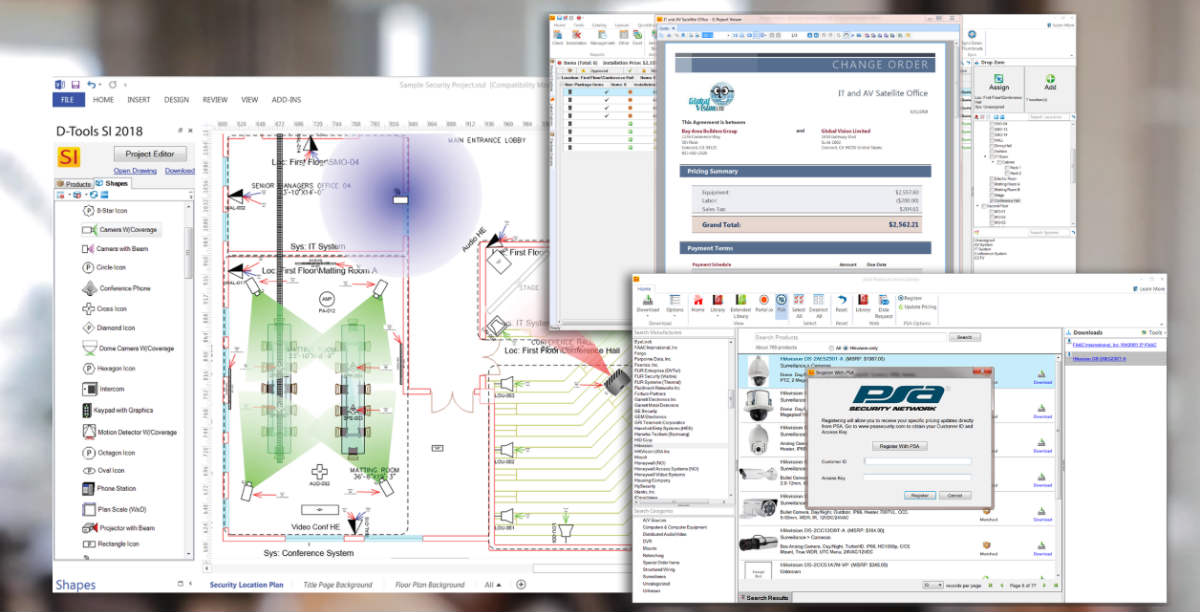Image resolution: width=1200 pixels, height=612 pixels.
Task: Select the Octagon Icon shape
Action: click(x=108, y=453)
